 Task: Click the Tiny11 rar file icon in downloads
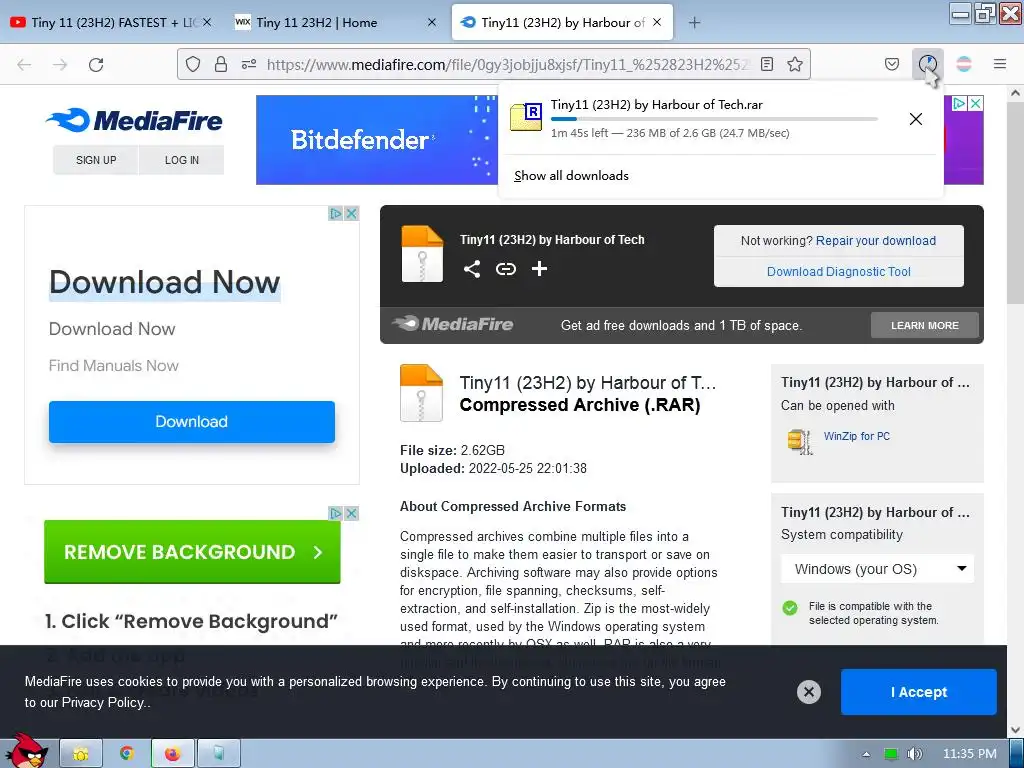(526, 118)
